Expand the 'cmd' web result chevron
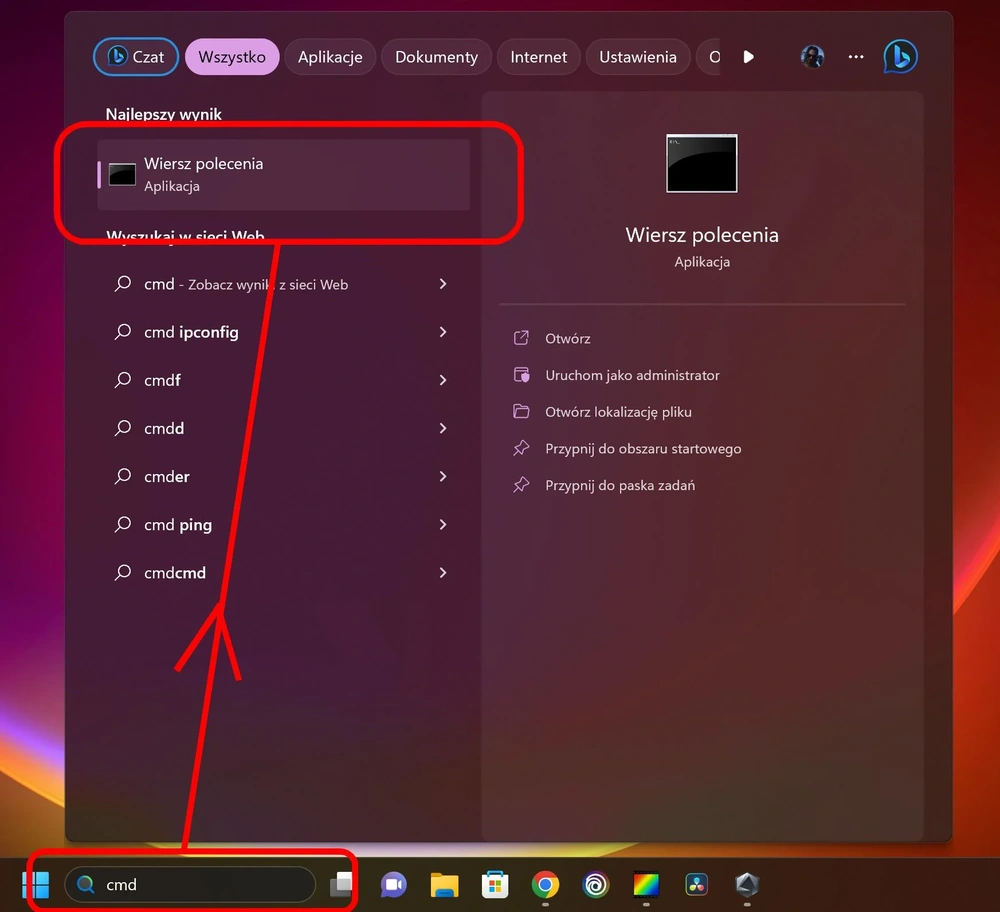 (443, 284)
